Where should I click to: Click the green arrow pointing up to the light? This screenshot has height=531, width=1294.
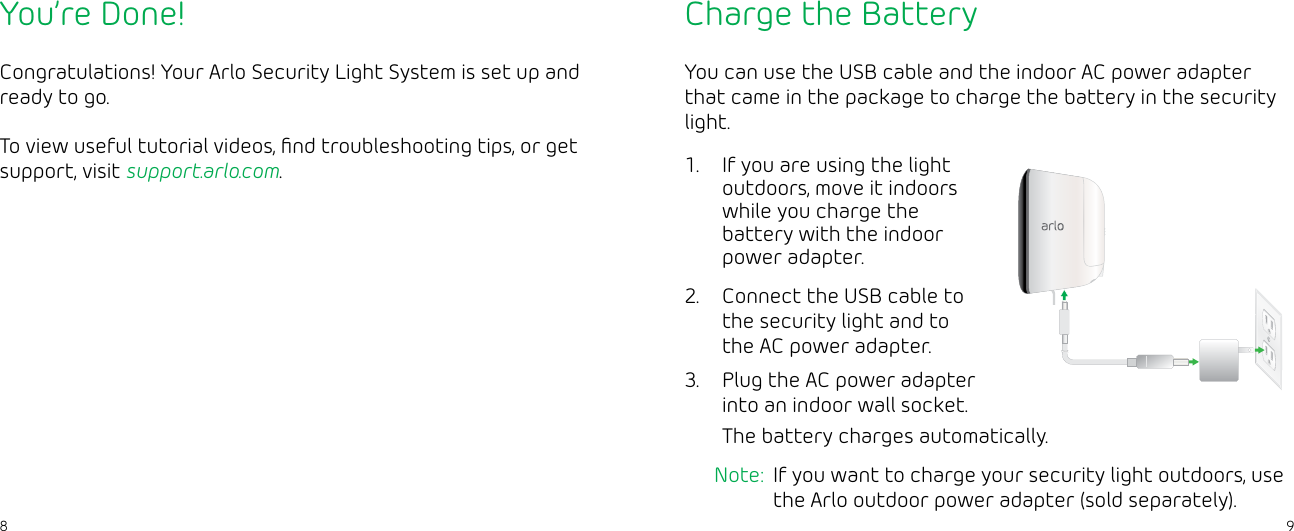[1065, 295]
